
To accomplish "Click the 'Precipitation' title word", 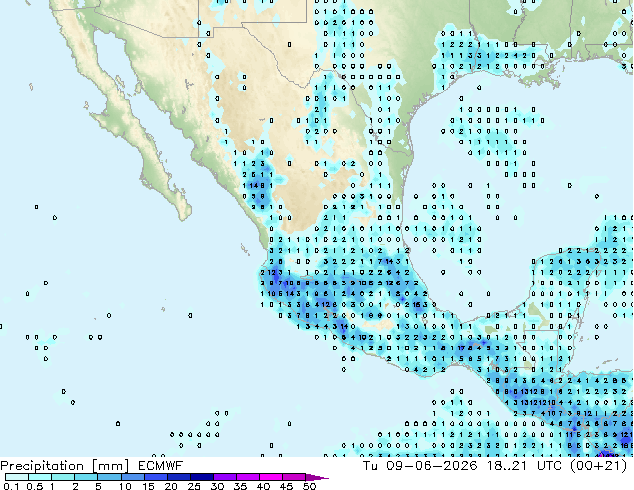I will coord(42,466).
